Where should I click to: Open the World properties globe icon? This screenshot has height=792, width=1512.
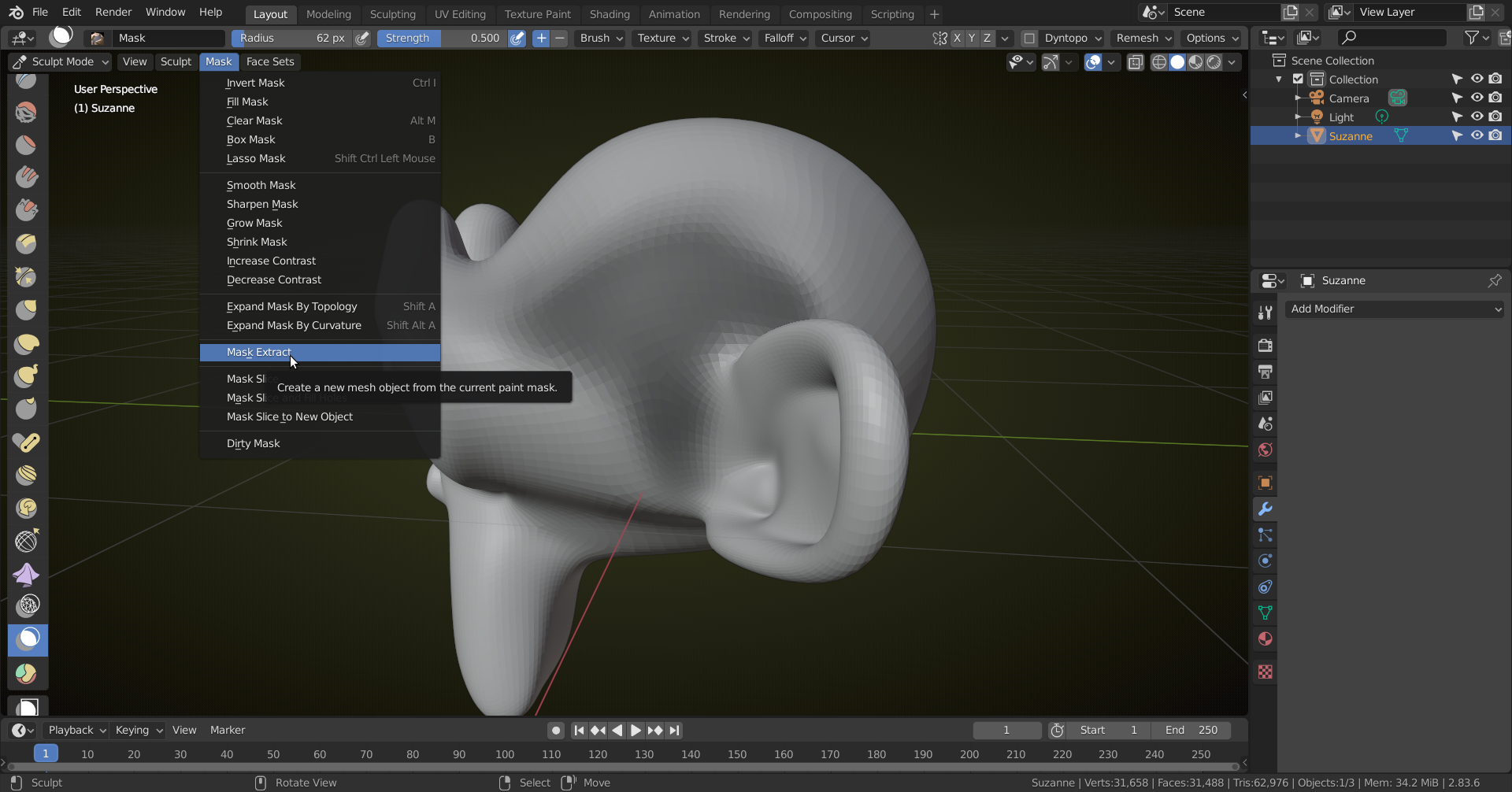coord(1265,450)
